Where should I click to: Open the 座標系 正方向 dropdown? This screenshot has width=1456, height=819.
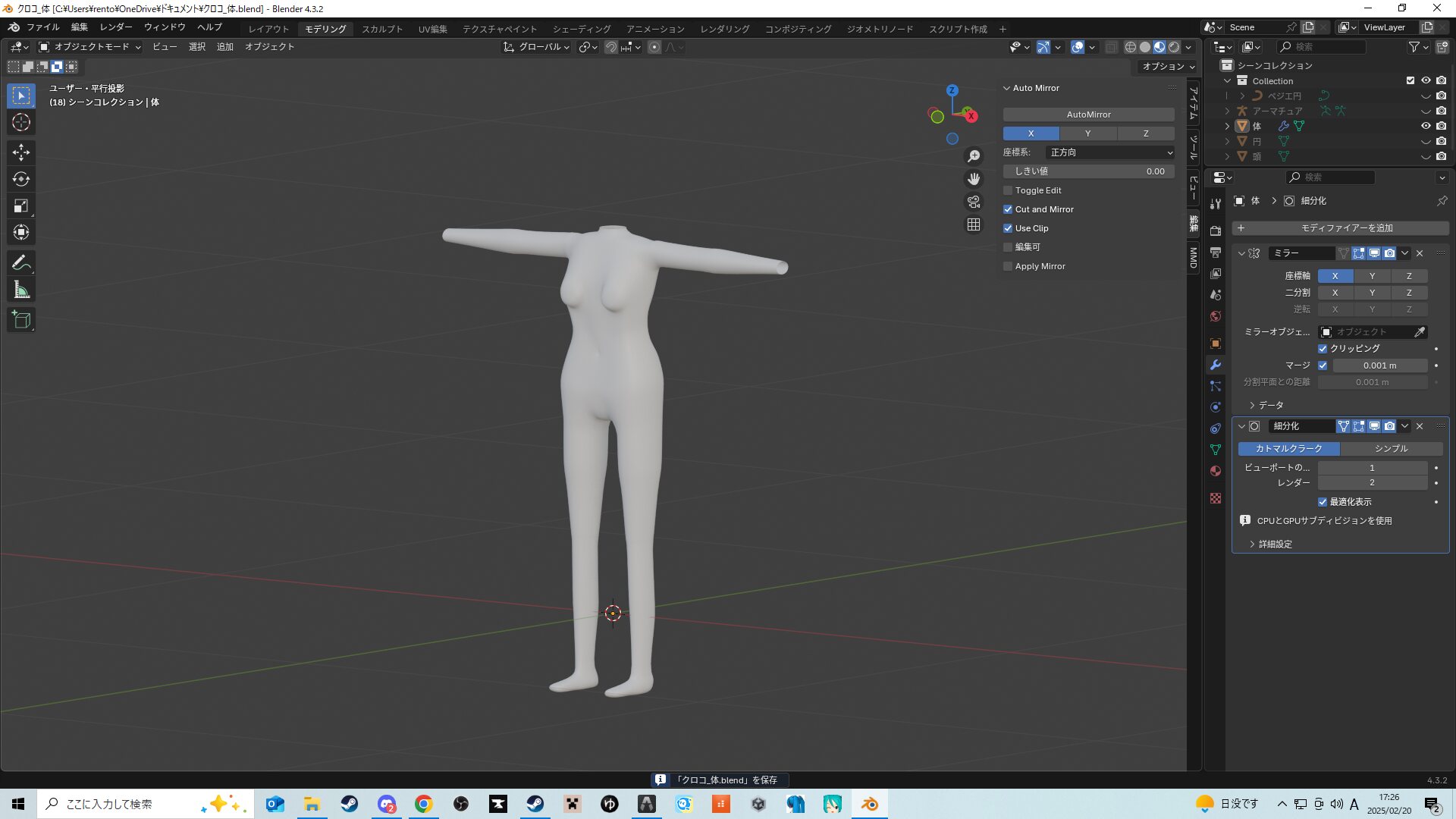click(1110, 152)
